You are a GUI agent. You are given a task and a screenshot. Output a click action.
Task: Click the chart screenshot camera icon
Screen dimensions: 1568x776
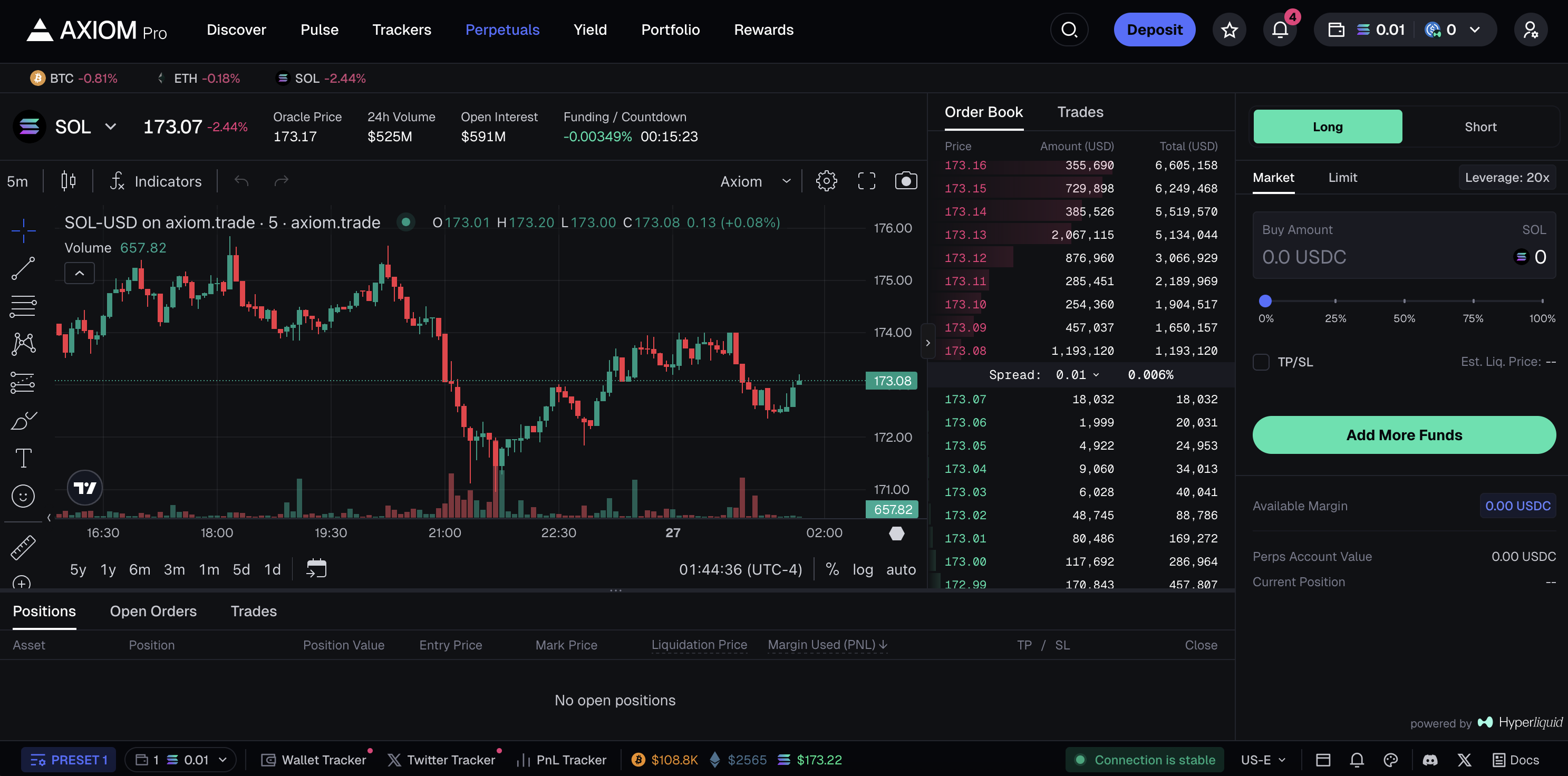[x=905, y=181]
